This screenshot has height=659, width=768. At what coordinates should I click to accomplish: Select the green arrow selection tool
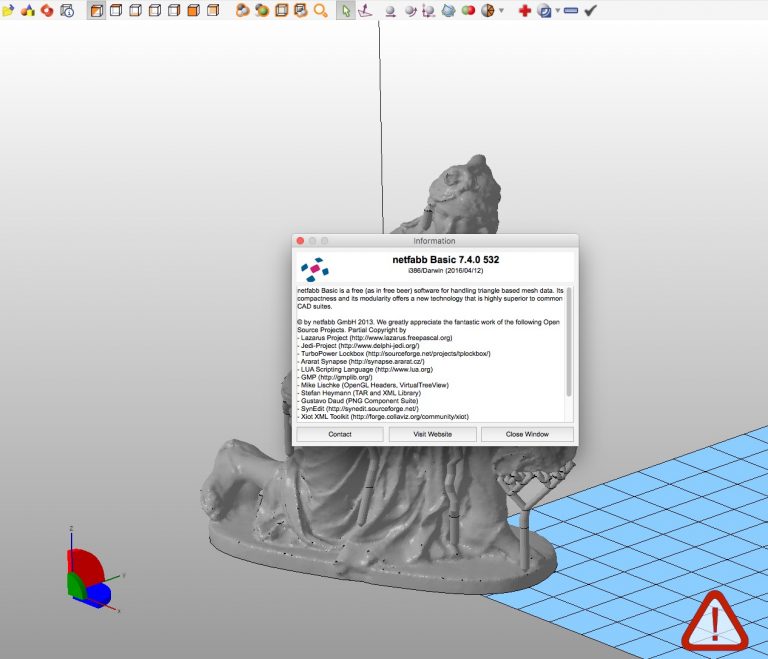(345, 11)
